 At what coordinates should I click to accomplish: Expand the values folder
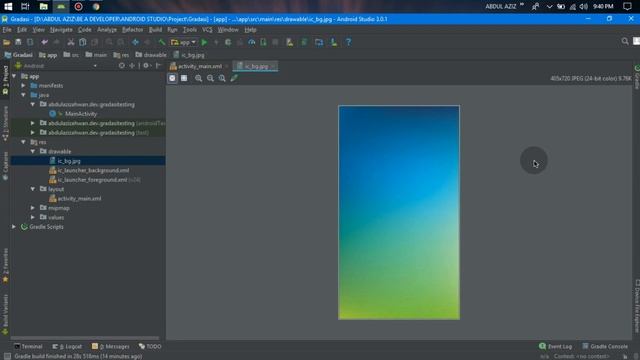pos(33,217)
